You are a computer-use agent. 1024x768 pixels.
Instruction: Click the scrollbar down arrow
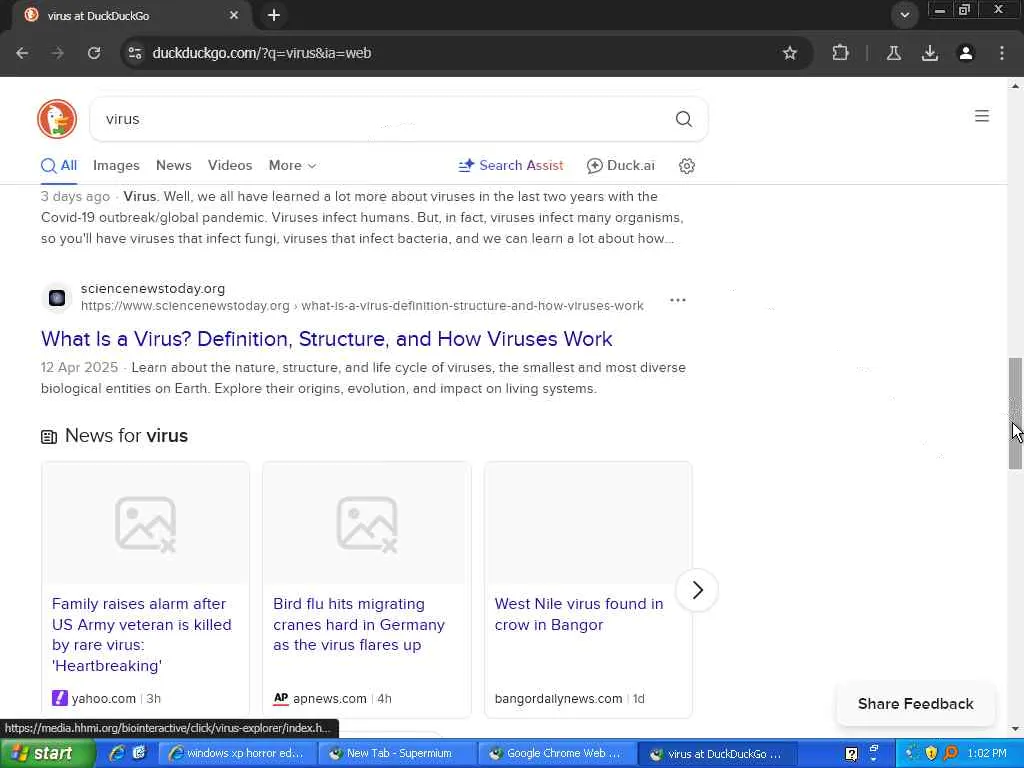pos(1015,728)
